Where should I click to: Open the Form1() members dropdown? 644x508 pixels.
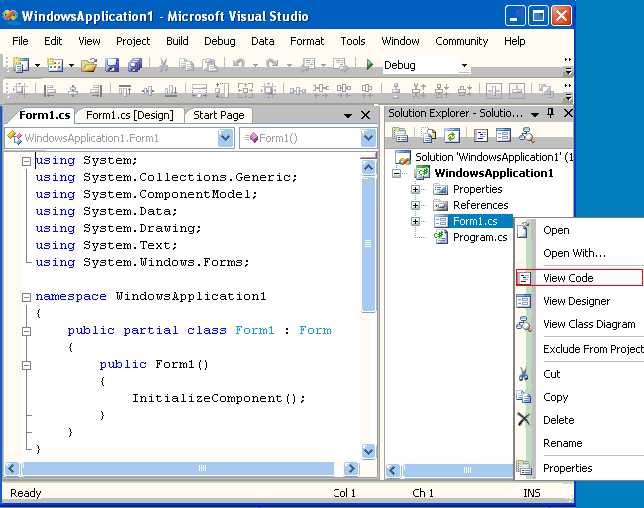[x=368, y=138]
